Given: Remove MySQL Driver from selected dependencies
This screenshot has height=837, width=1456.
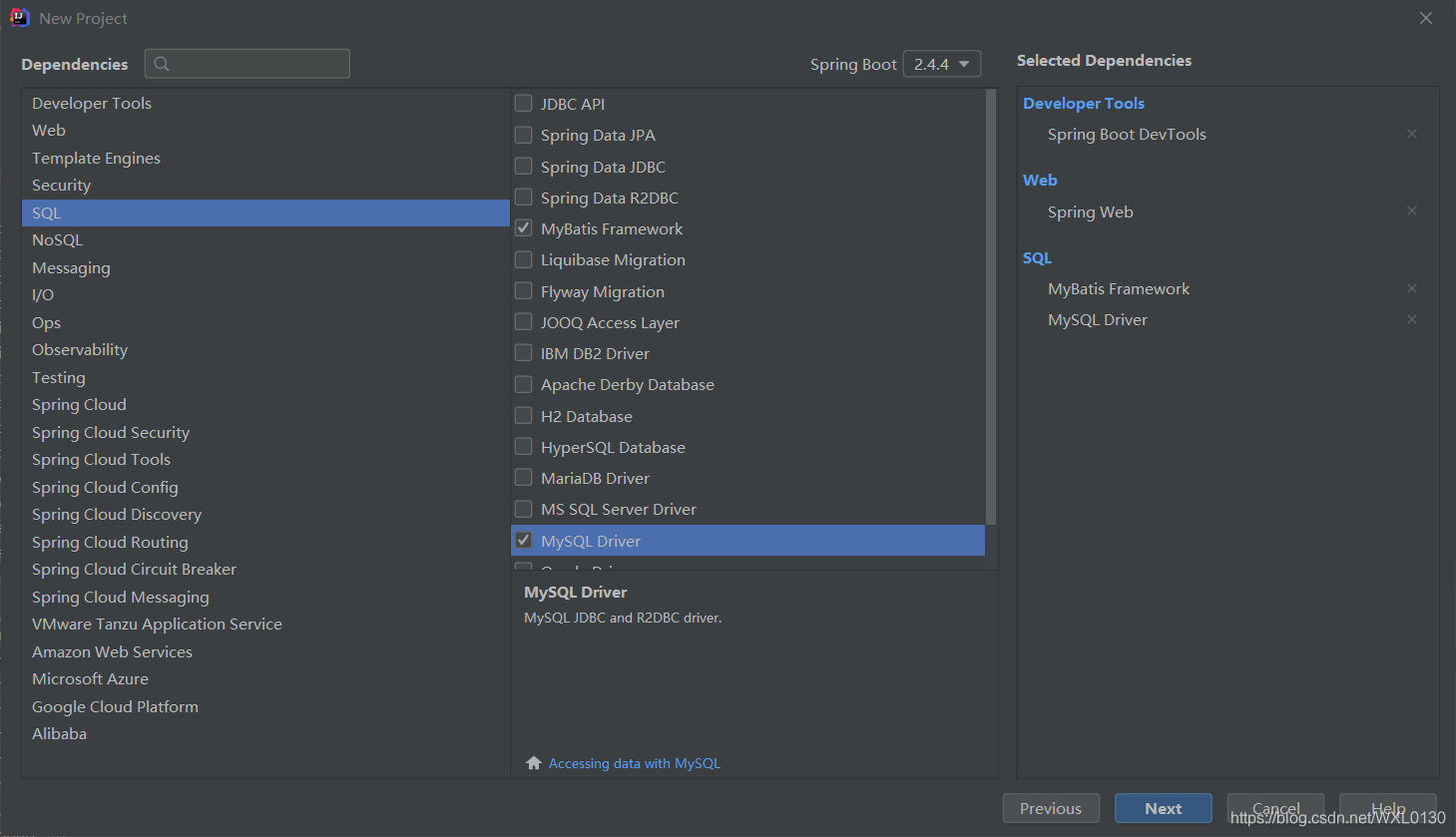Looking at the screenshot, I should [x=1411, y=319].
